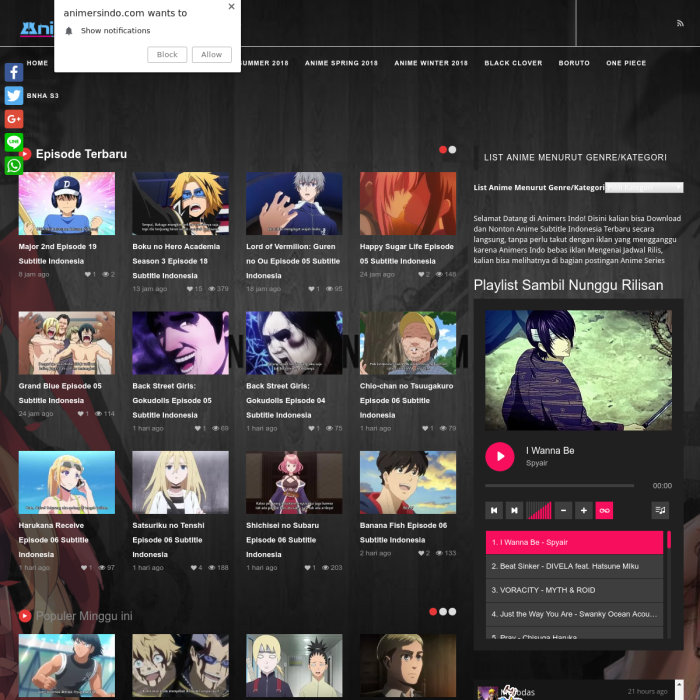Click play icon beside Populer Minggu ini
The image size is (700, 700).
(25, 616)
